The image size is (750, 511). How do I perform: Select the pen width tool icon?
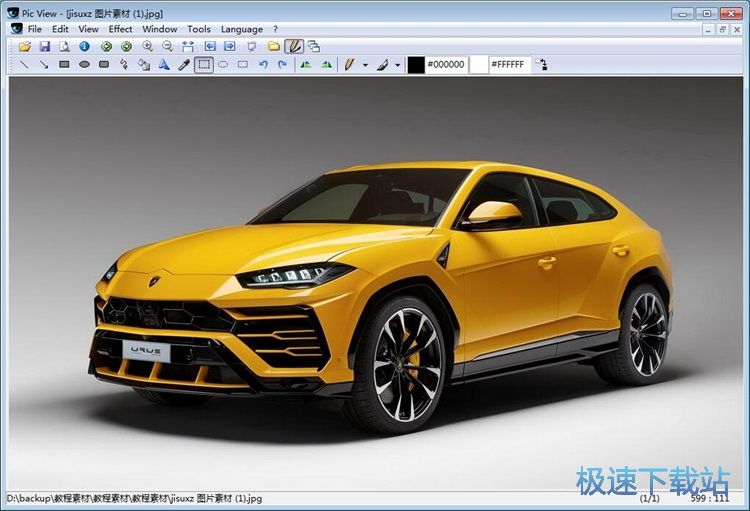tap(349, 64)
